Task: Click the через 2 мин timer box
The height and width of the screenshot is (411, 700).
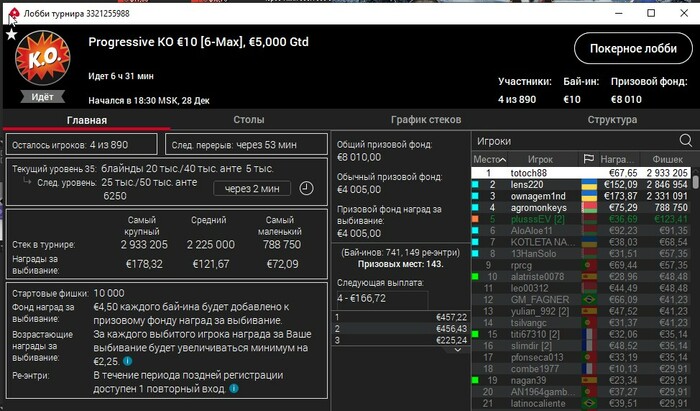Action: point(252,189)
